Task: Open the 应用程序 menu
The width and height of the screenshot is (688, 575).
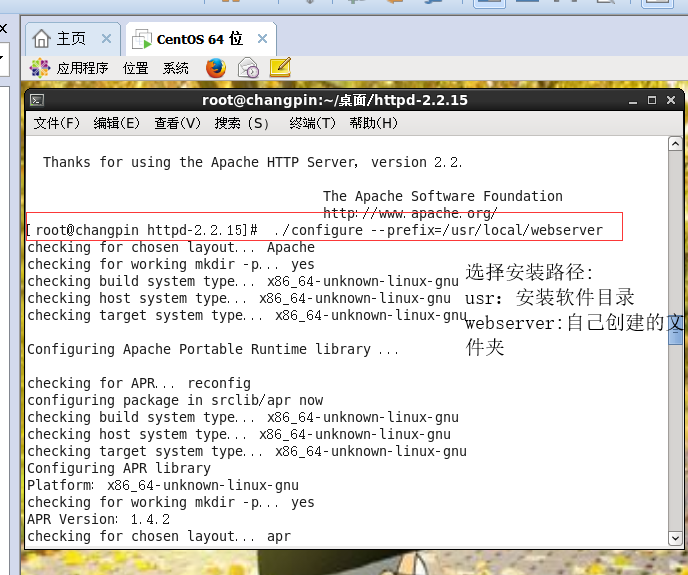Action: tap(82, 68)
